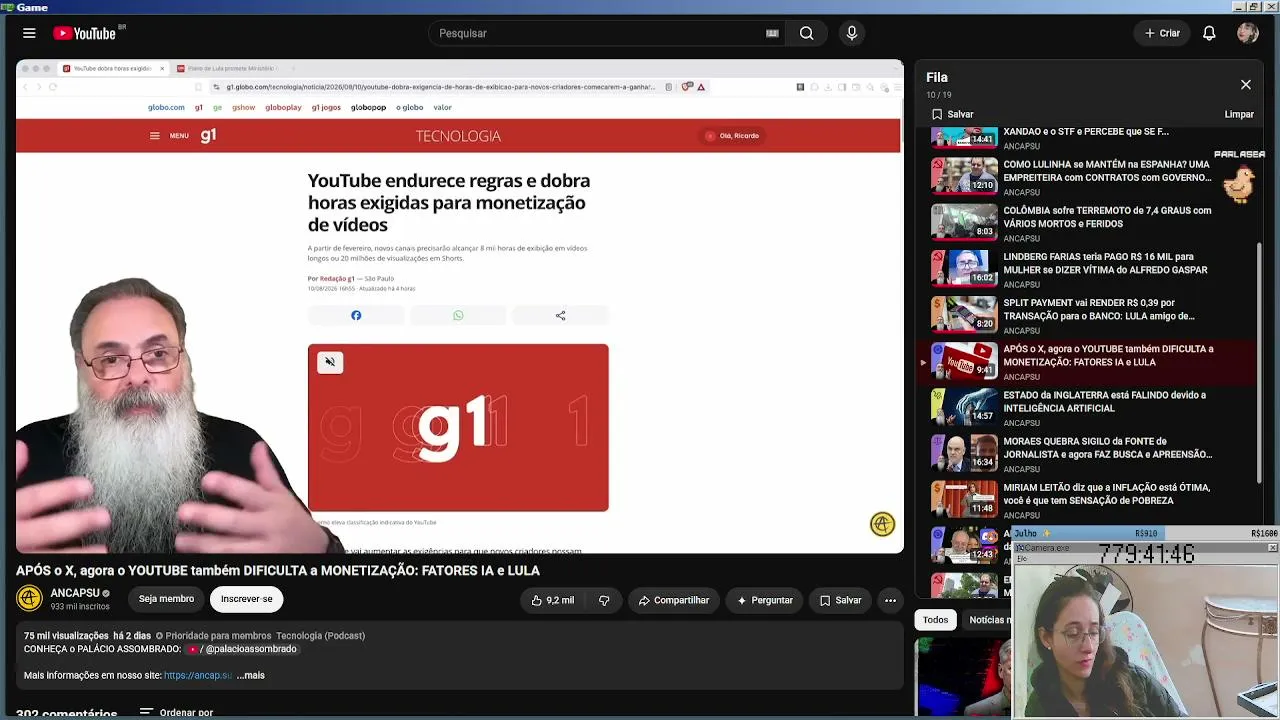The height and width of the screenshot is (720, 1280).
Task: Open the Ordenar por sort dropdown
Action: coord(176,712)
